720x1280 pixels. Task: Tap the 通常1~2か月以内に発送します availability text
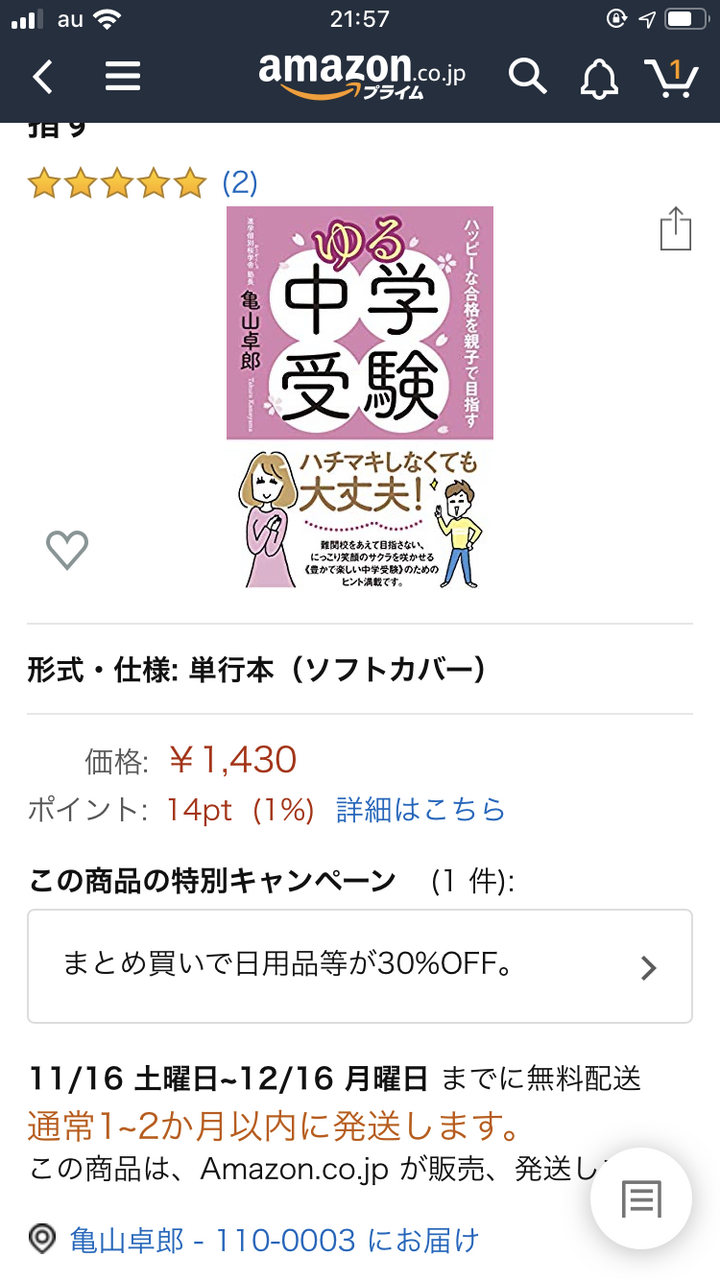click(x=274, y=1127)
